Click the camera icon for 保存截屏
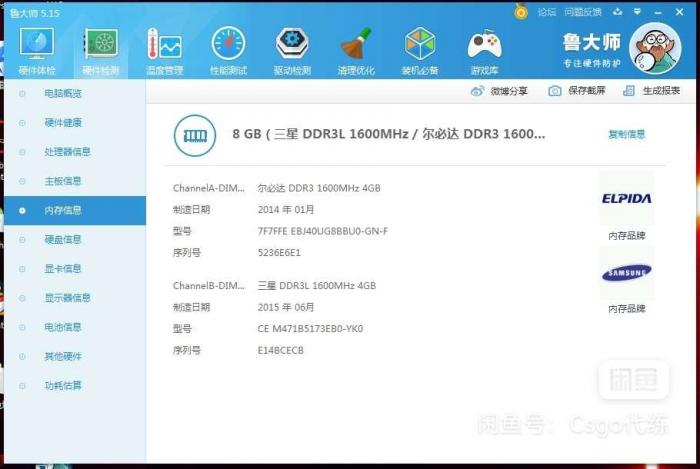The width and height of the screenshot is (700, 469). 554,91
